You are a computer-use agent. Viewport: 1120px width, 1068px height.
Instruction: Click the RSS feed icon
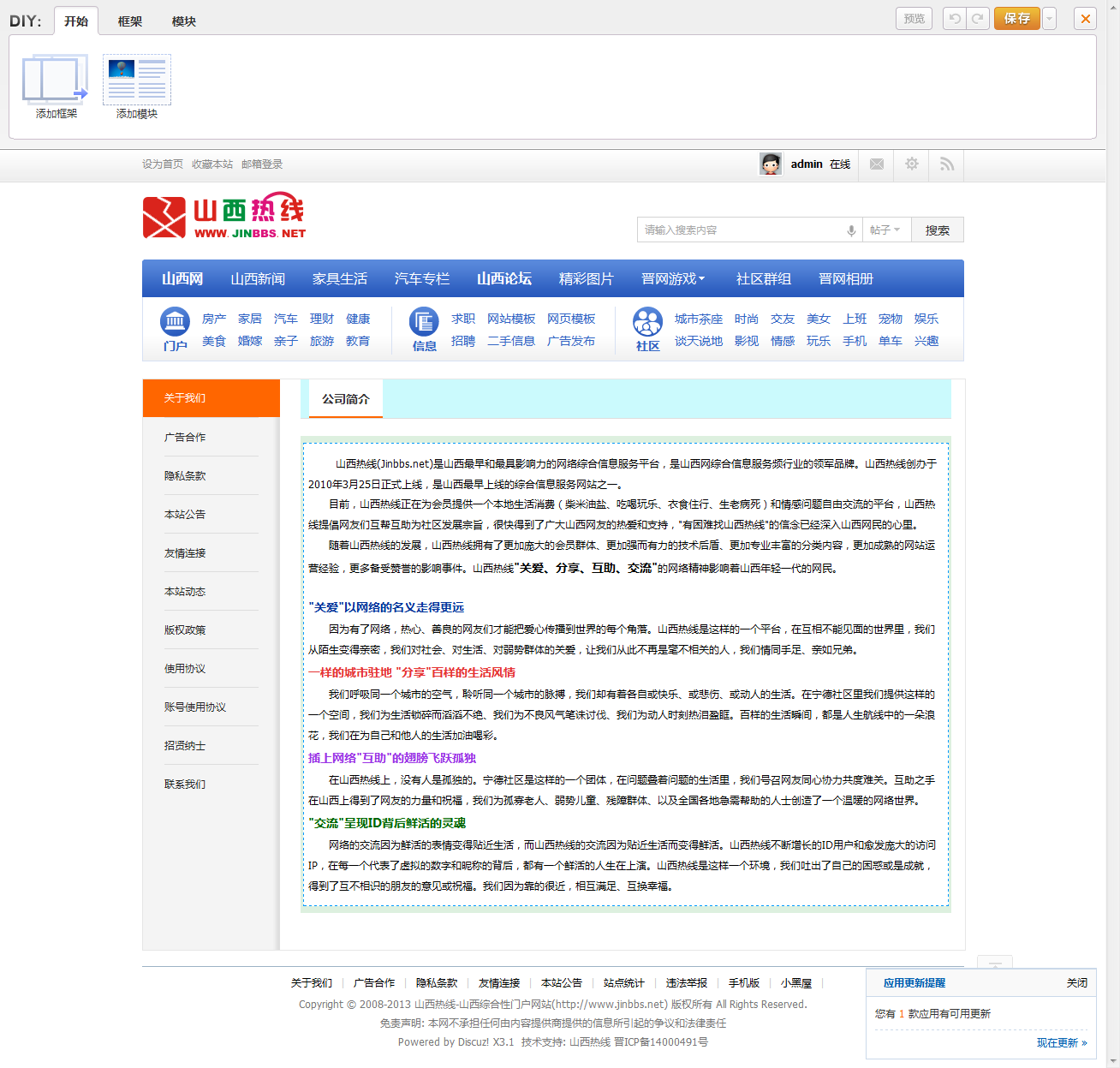tap(946, 164)
